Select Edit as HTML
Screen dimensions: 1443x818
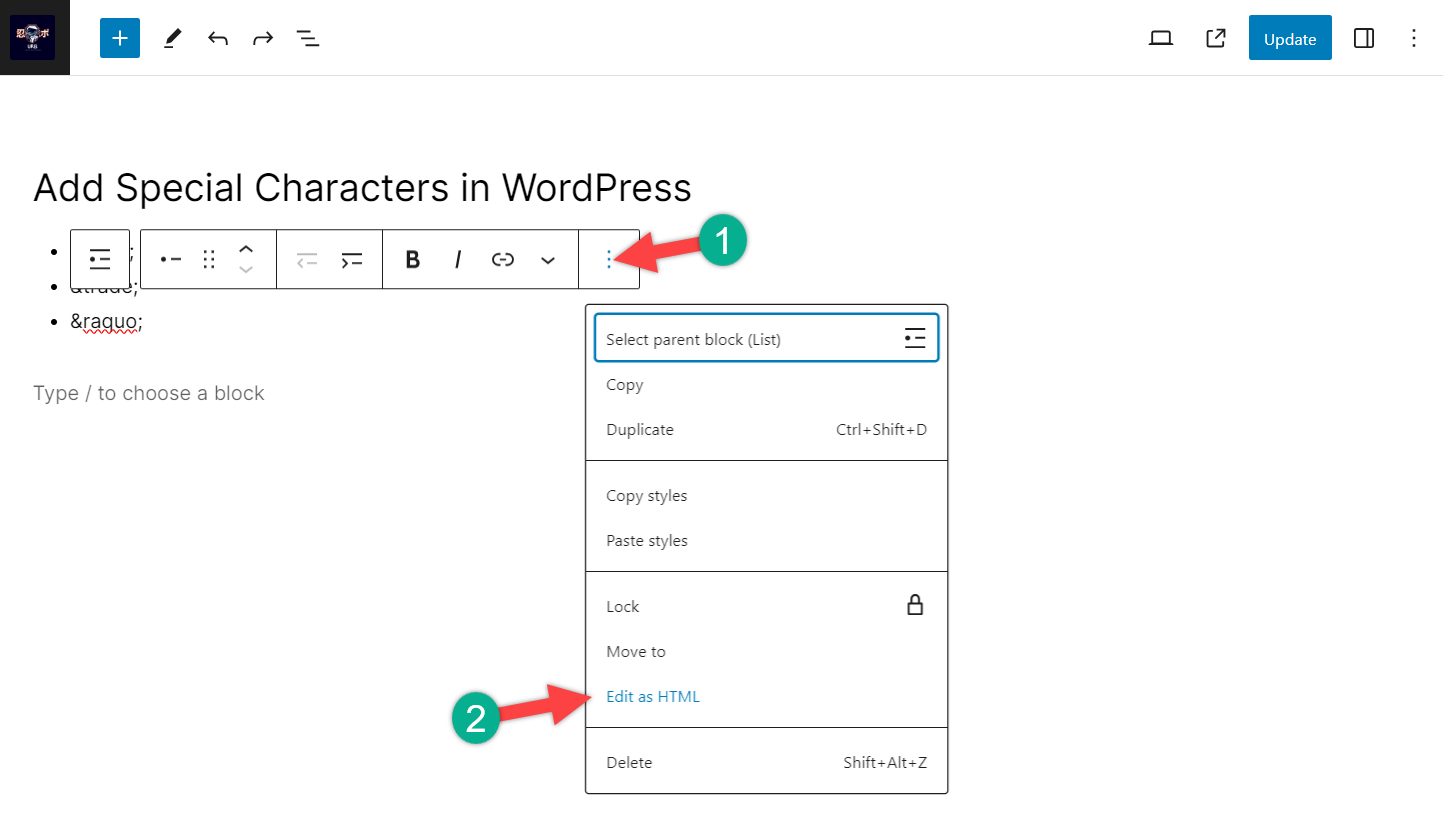[653, 696]
